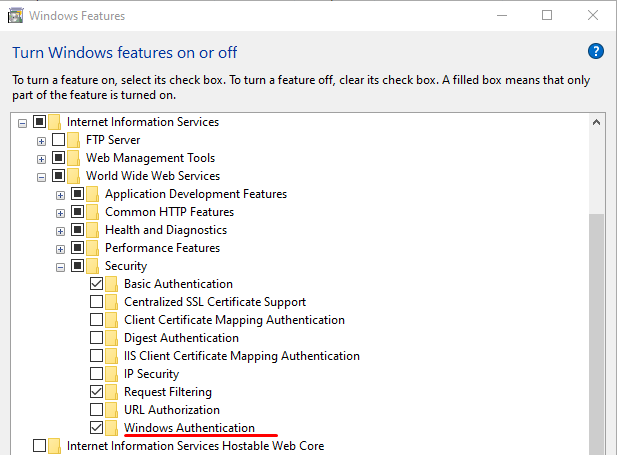The image size is (617, 455).
Task: Select the Request Filtering tree item
Action: click(x=168, y=392)
